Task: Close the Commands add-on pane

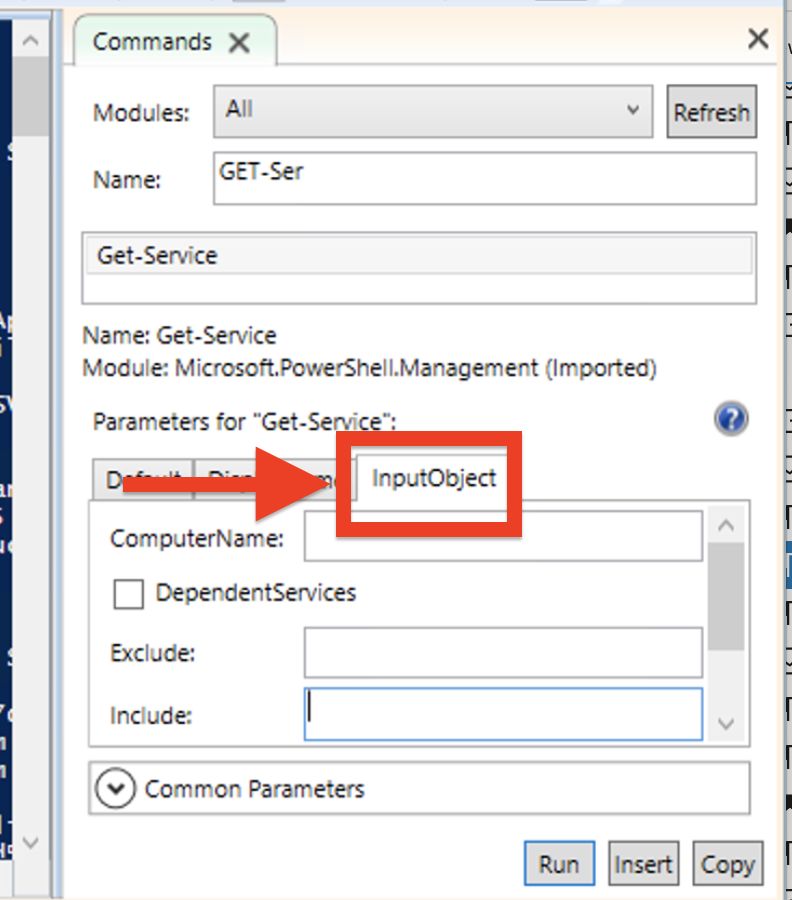Action: click(758, 39)
